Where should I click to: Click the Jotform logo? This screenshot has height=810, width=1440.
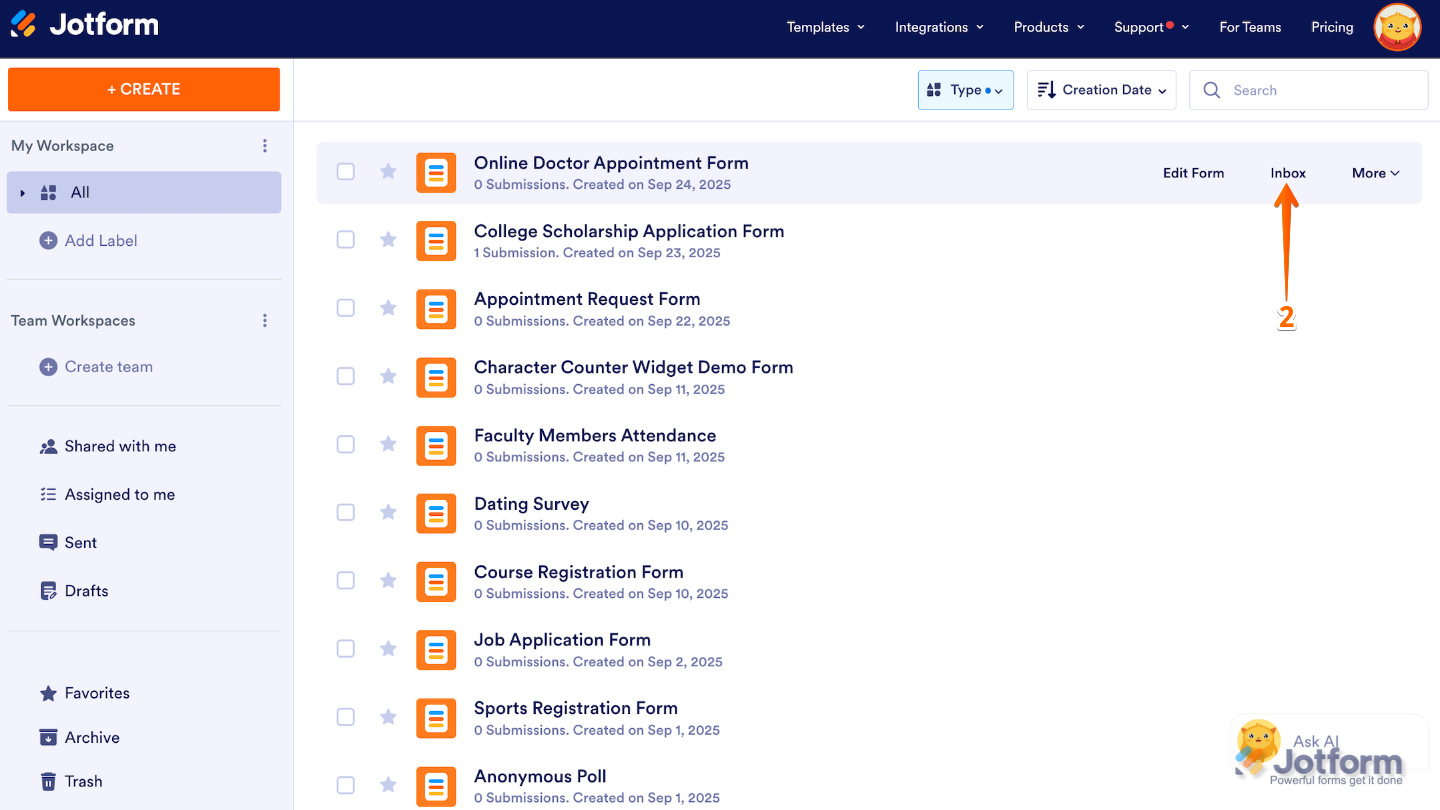point(84,27)
